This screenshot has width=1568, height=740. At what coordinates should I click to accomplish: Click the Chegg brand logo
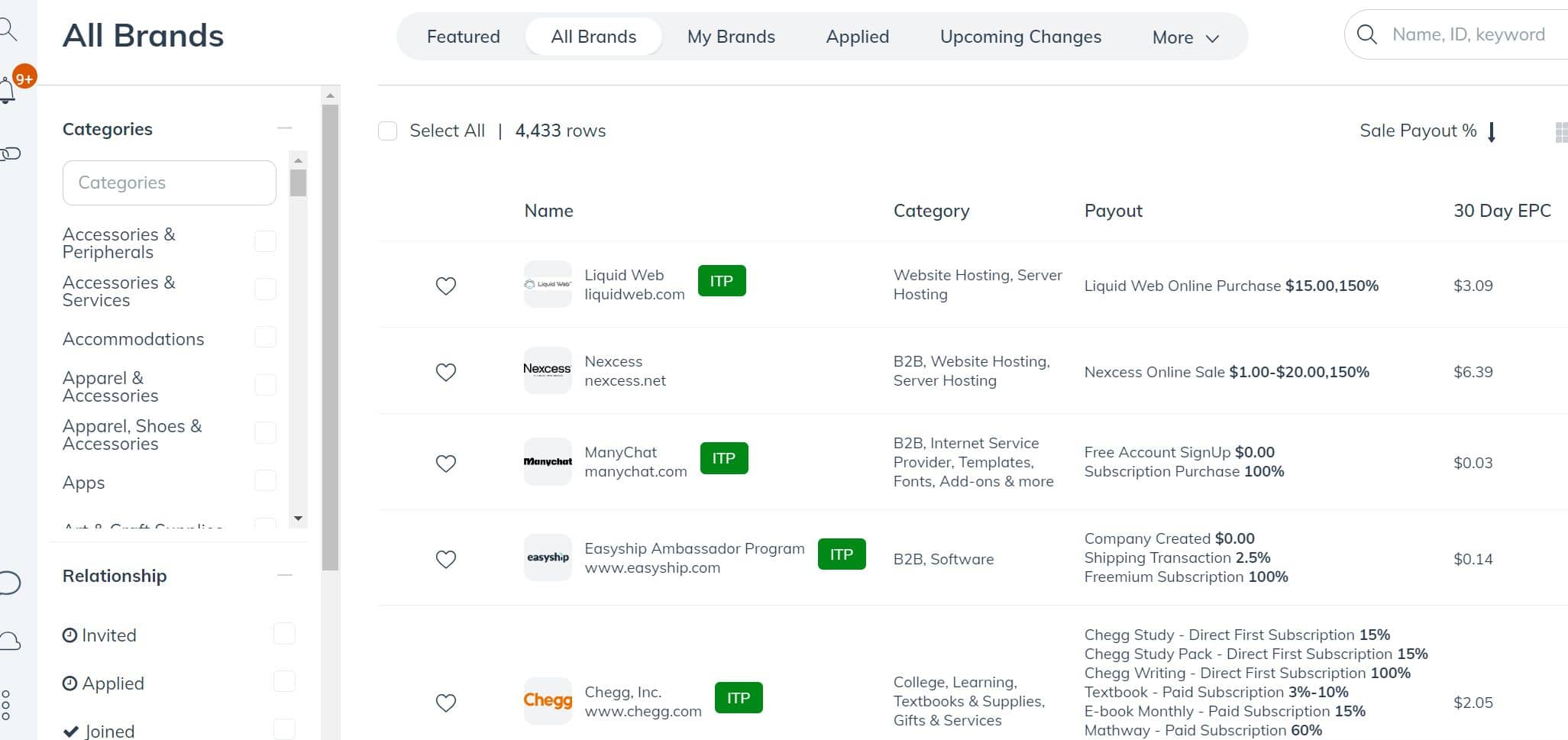547,700
